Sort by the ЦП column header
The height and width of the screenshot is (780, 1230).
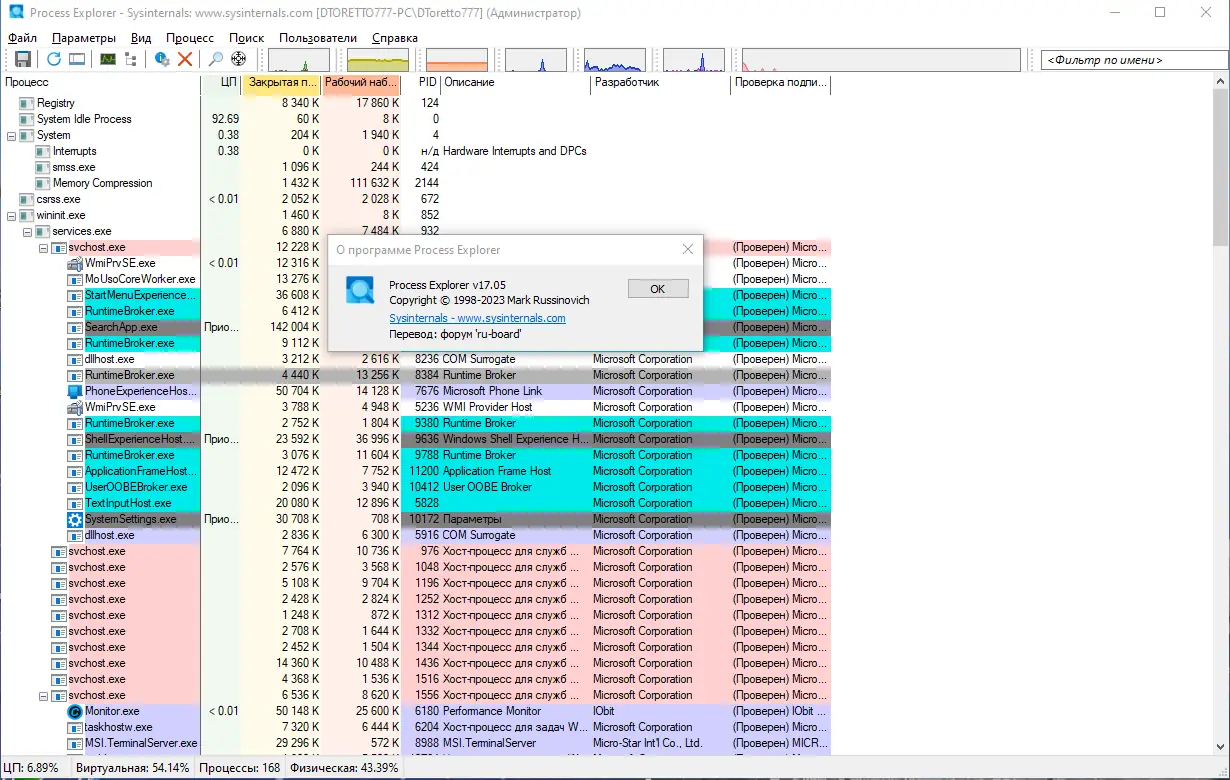(221, 82)
